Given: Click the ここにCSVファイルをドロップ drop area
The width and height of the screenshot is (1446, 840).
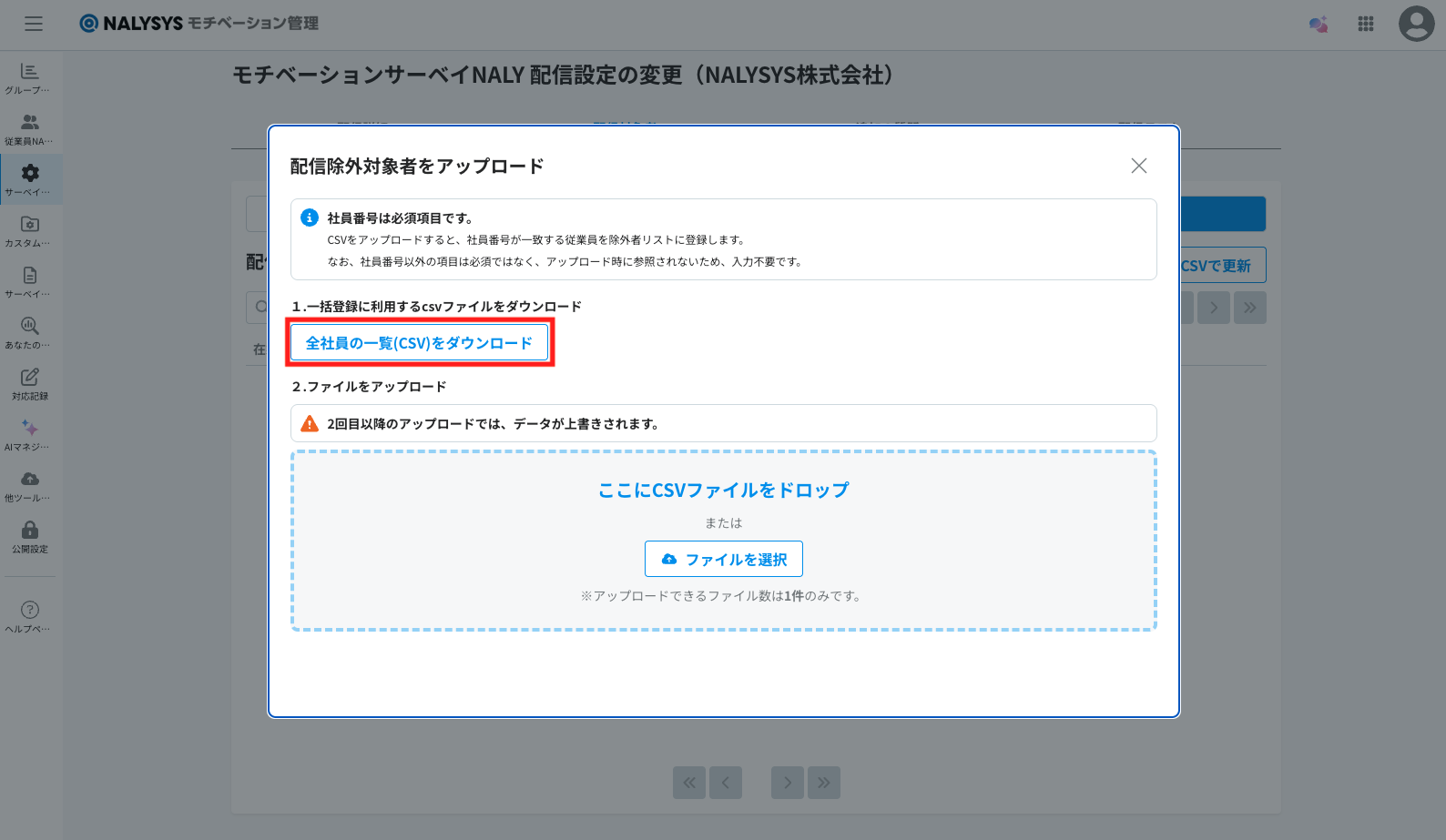Looking at the screenshot, I should point(724,541).
